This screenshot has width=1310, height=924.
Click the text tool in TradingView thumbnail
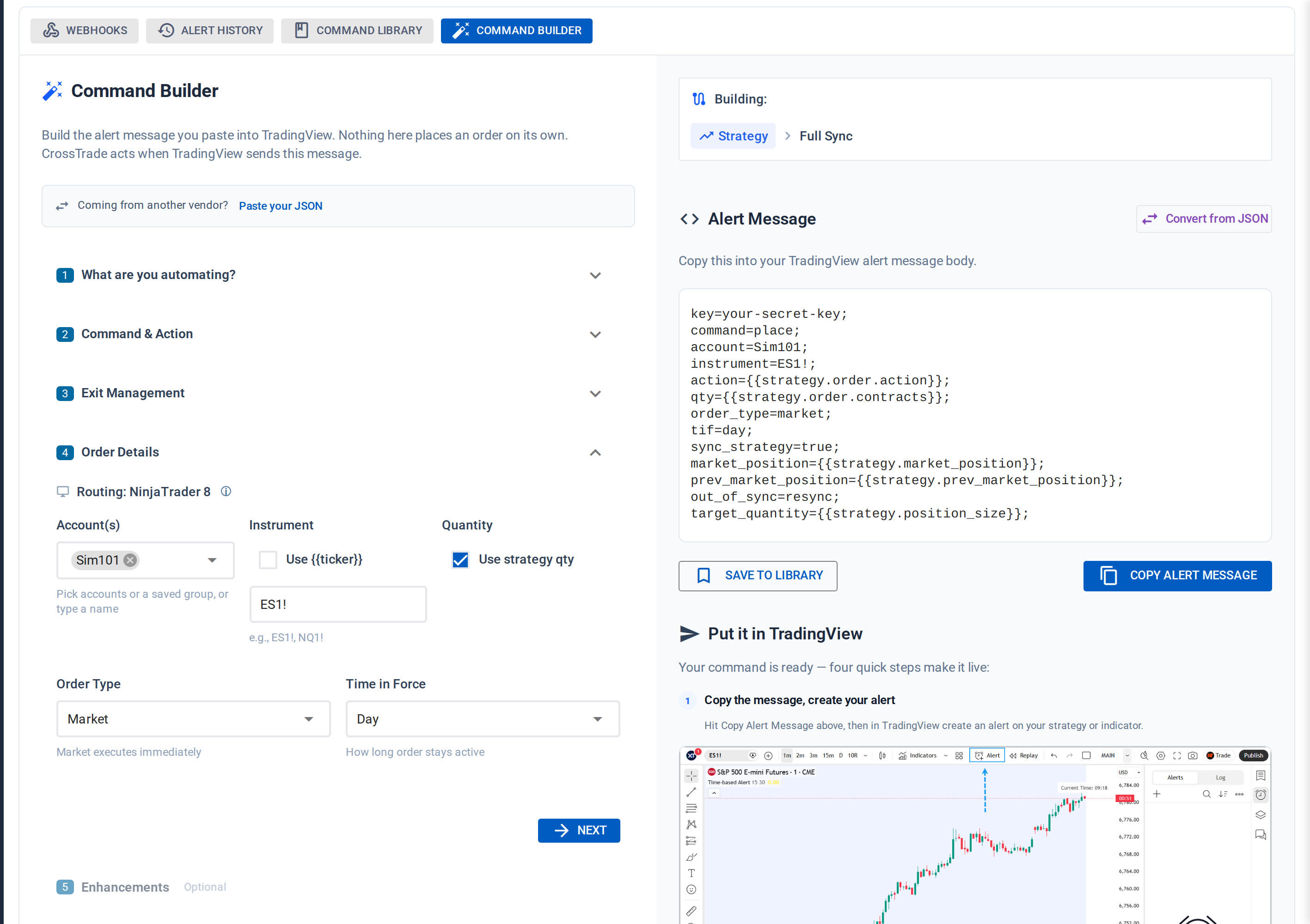tap(691, 873)
